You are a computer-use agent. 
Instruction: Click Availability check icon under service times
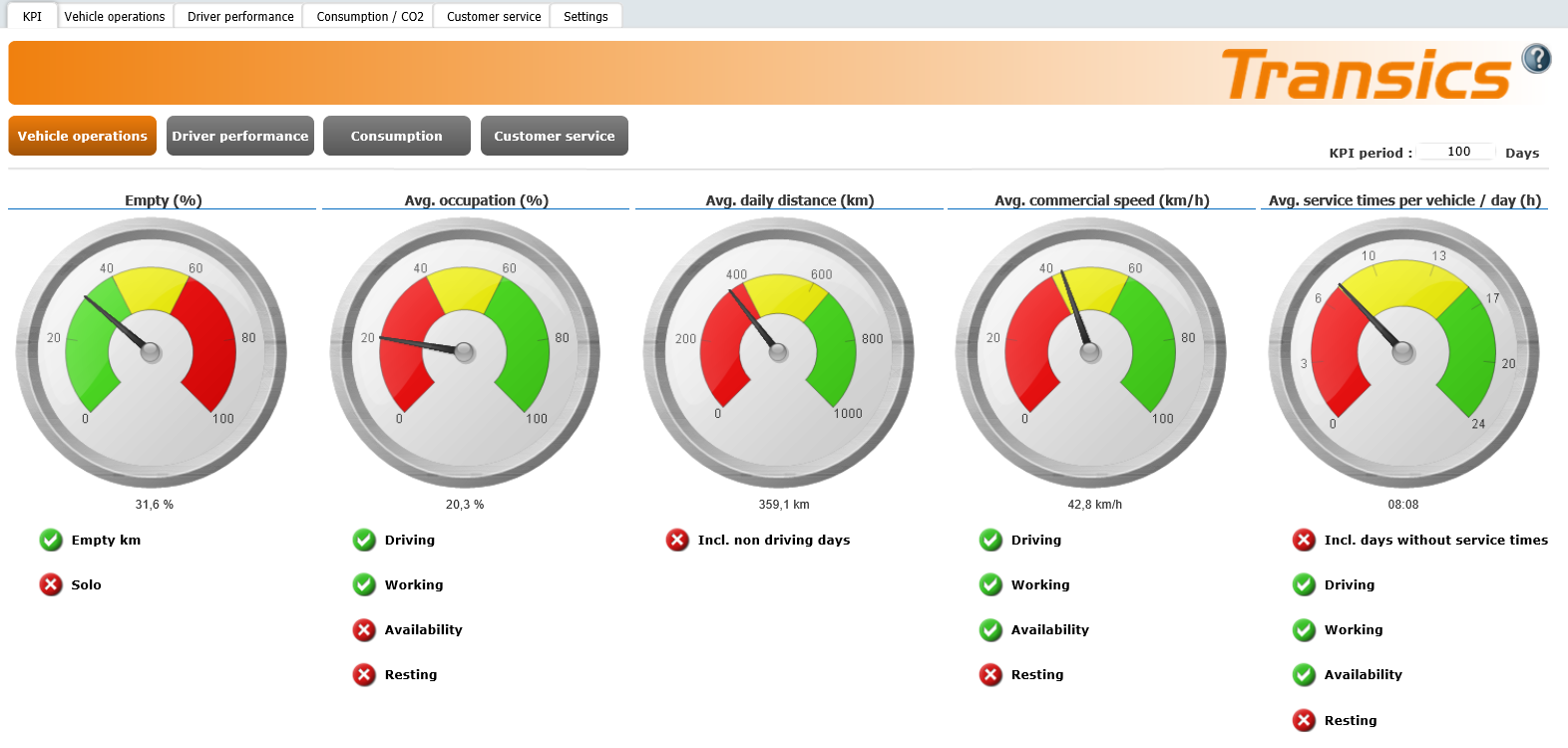click(1304, 675)
